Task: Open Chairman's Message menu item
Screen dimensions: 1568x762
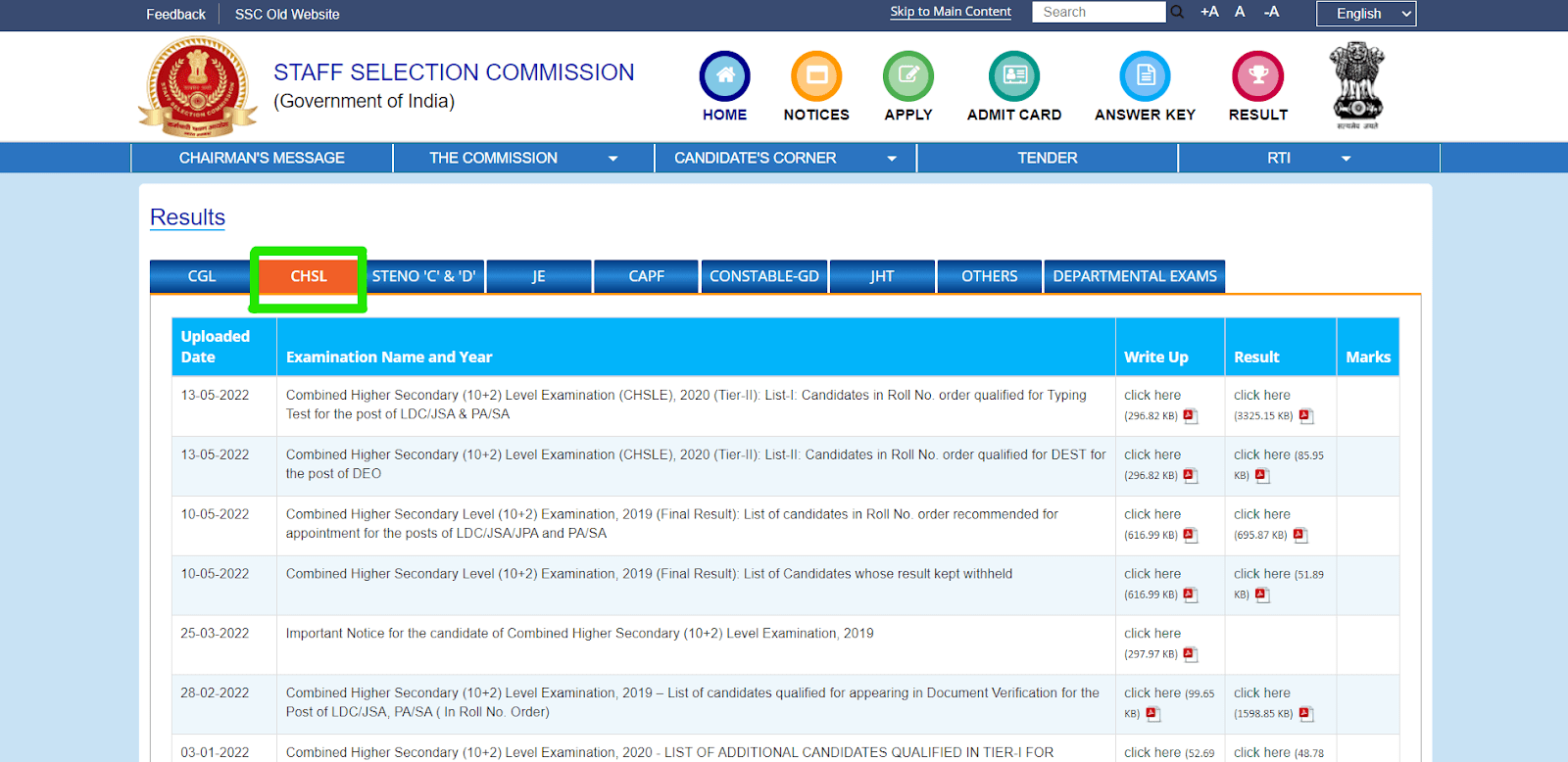Action: 262,158
